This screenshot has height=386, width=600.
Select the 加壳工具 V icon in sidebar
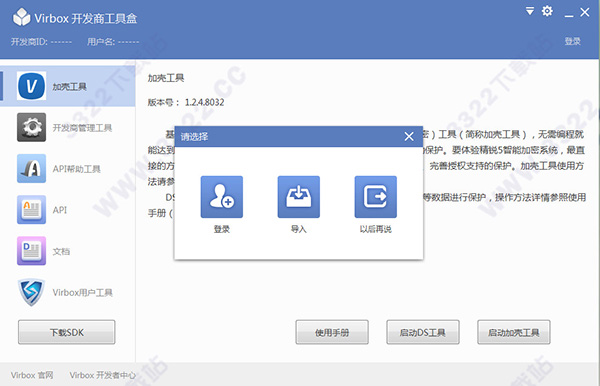(x=31, y=86)
